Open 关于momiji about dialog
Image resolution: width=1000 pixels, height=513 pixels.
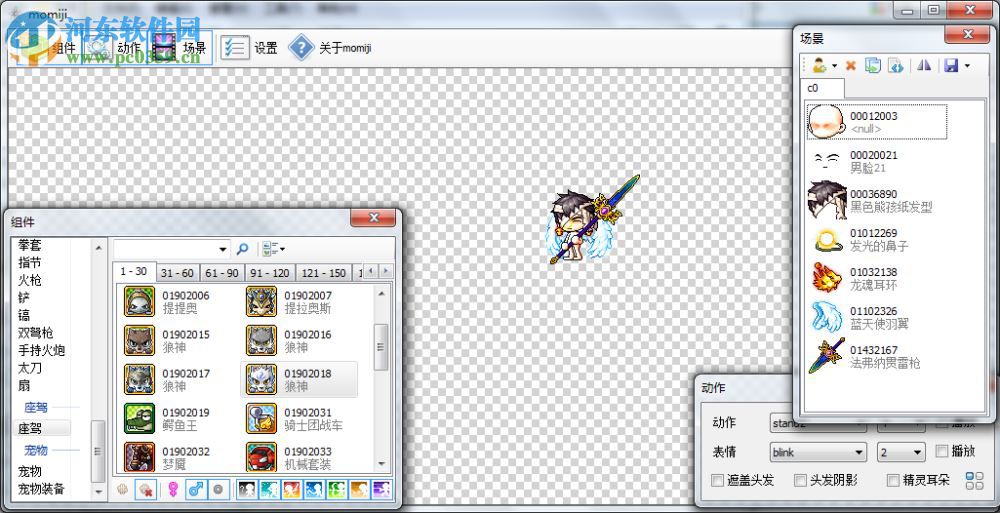tap(329, 48)
